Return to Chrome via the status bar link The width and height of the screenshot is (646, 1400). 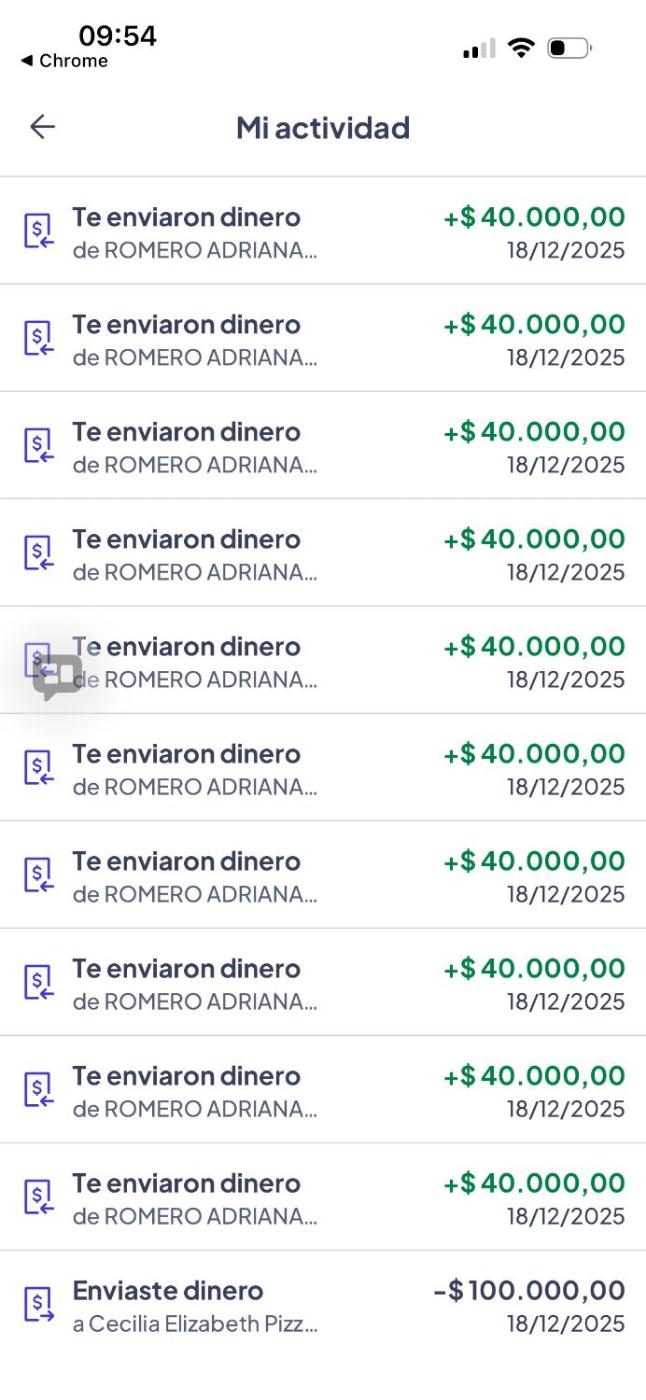pos(64,61)
